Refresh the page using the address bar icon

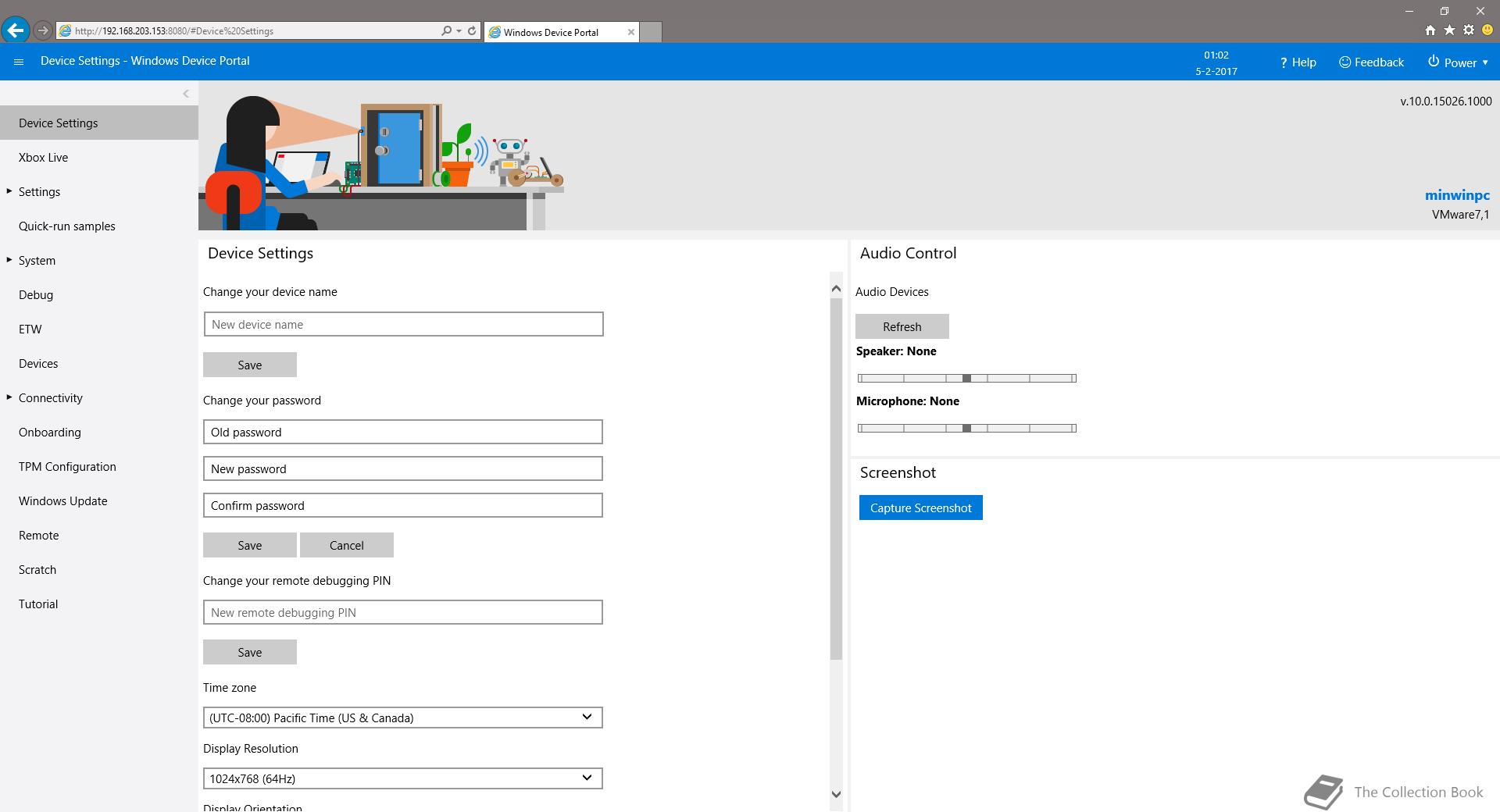[472, 30]
